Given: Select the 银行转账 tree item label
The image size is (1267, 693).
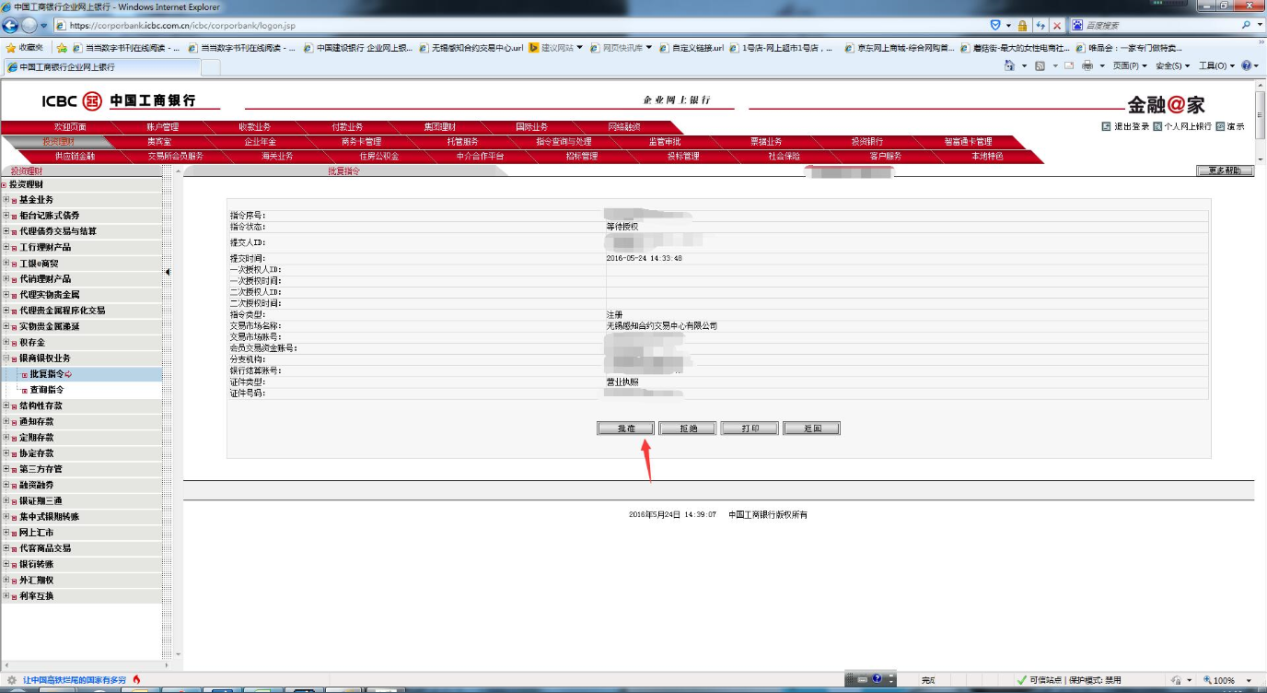Looking at the screenshot, I should coord(36,564).
